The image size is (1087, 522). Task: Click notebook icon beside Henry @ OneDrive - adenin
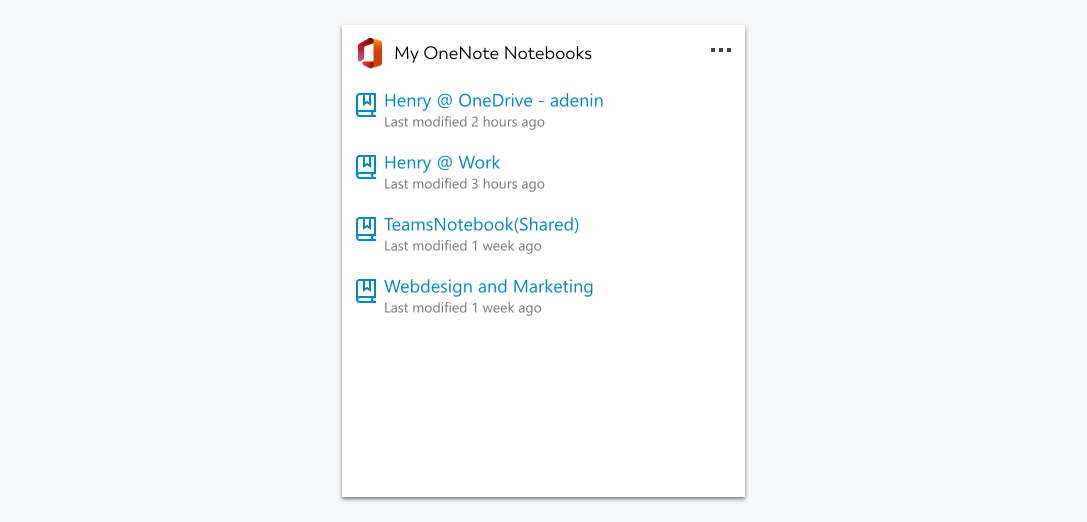click(366, 105)
